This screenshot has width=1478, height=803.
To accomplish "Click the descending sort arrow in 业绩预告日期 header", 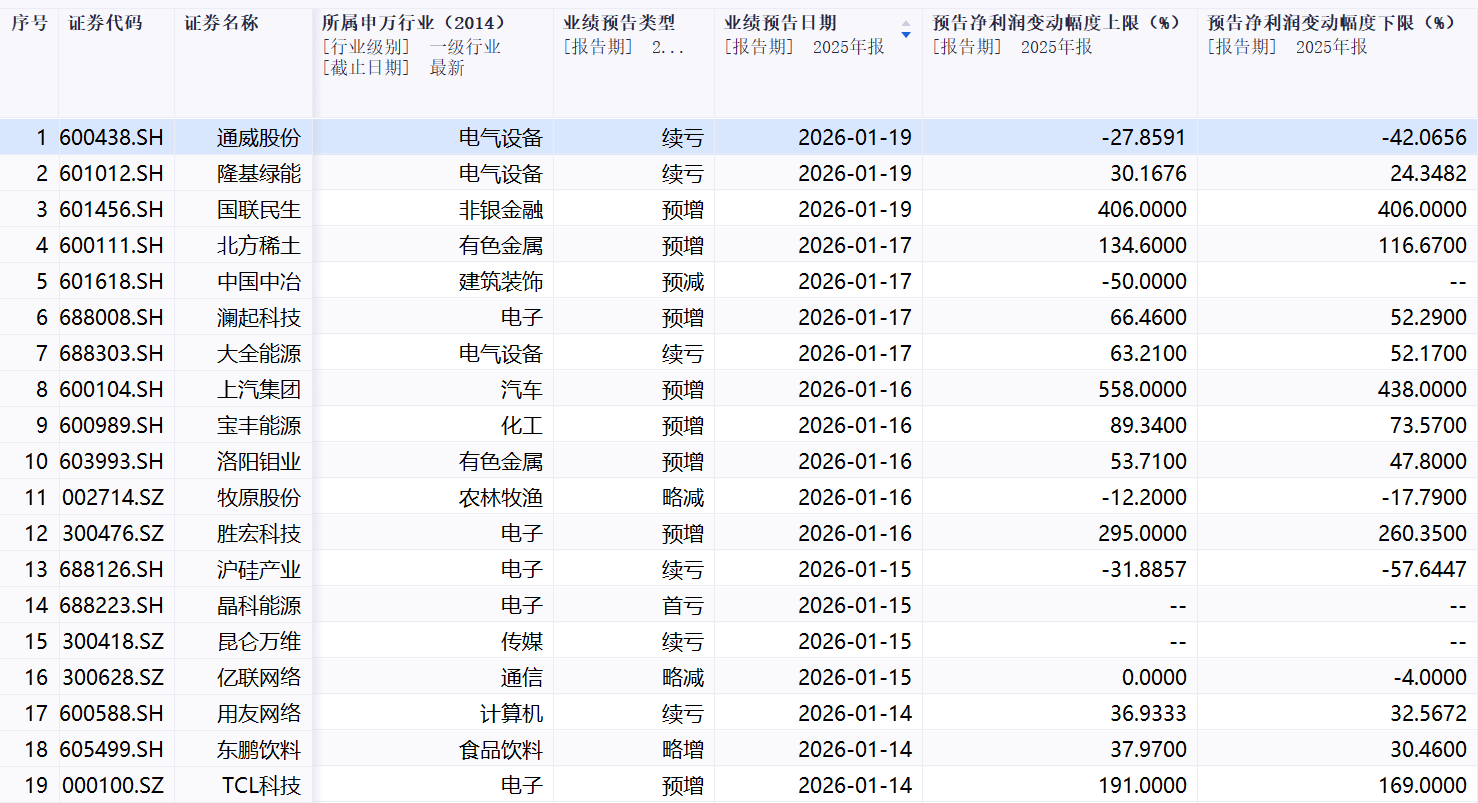I will pyautogui.click(x=906, y=36).
